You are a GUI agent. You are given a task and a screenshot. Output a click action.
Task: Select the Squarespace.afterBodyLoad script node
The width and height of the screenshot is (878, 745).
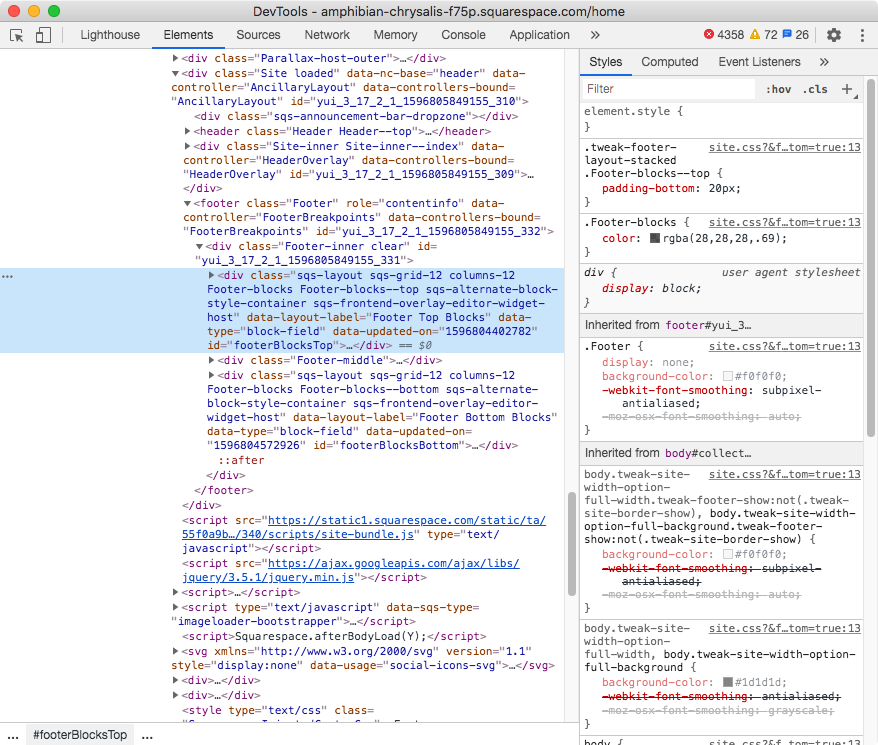pos(334,636)
